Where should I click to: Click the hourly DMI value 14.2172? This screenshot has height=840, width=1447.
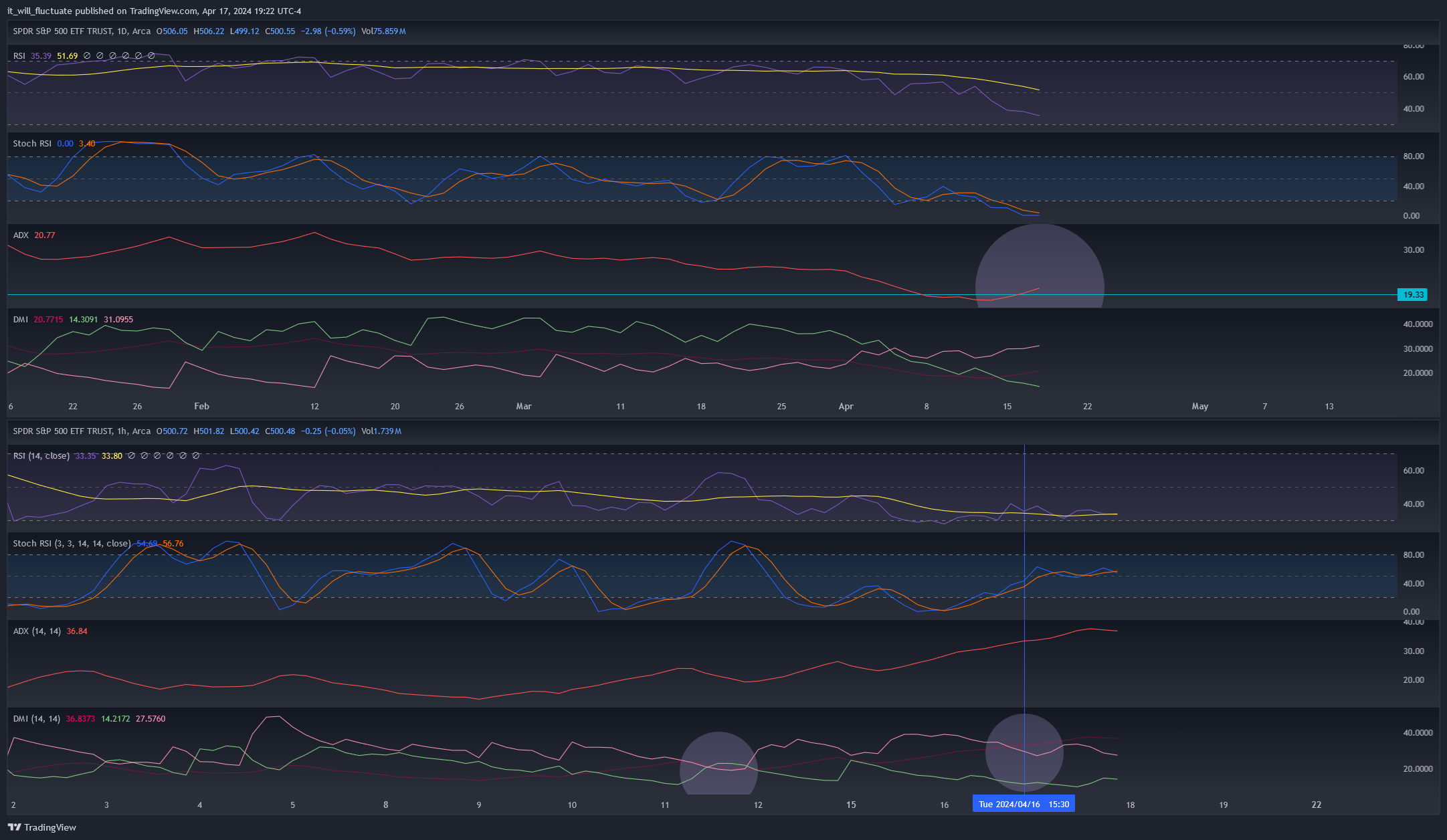(x=116, y=719)
